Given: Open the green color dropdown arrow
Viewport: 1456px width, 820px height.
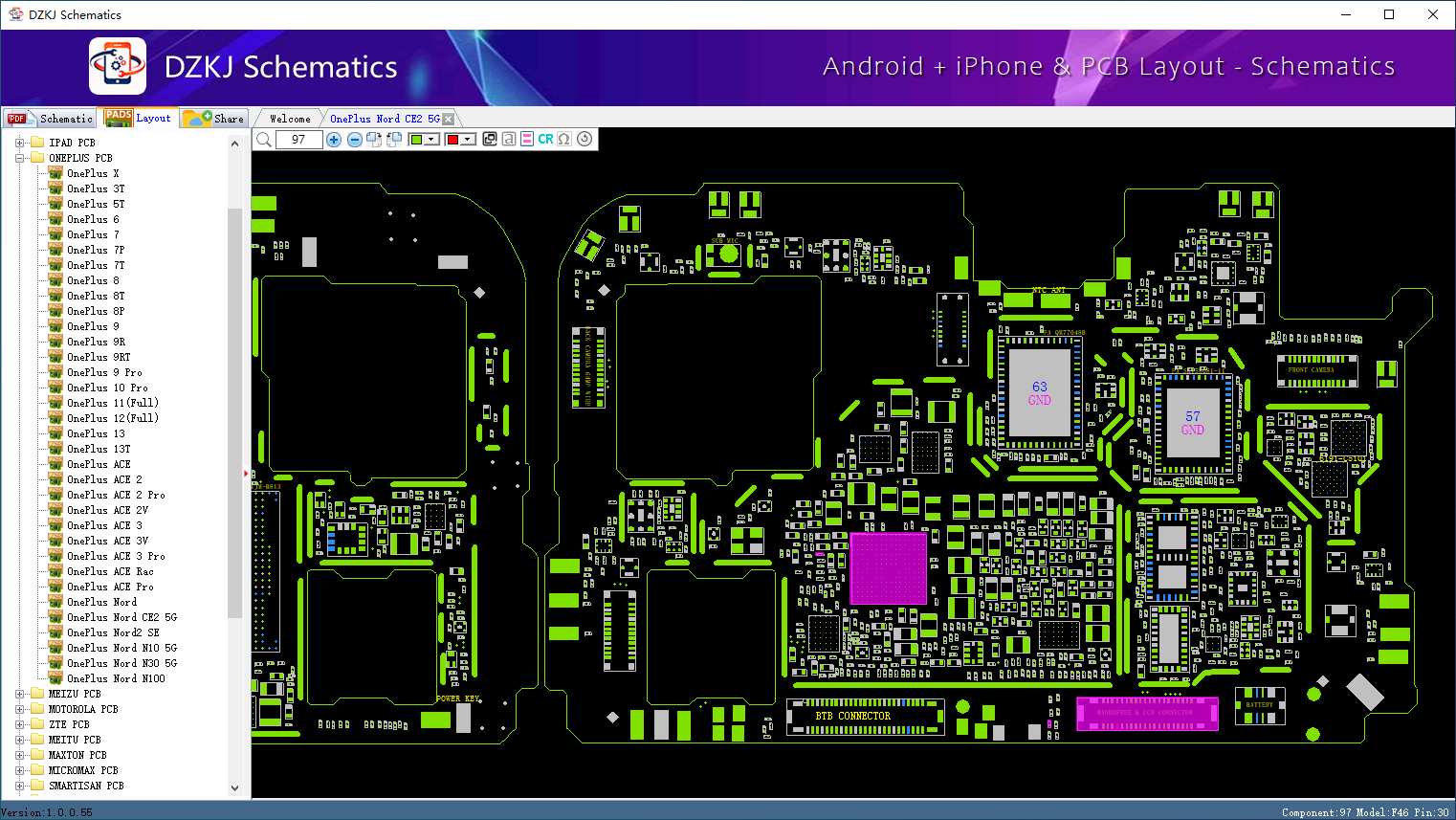Looking at the screenshot, I should 432,140.
